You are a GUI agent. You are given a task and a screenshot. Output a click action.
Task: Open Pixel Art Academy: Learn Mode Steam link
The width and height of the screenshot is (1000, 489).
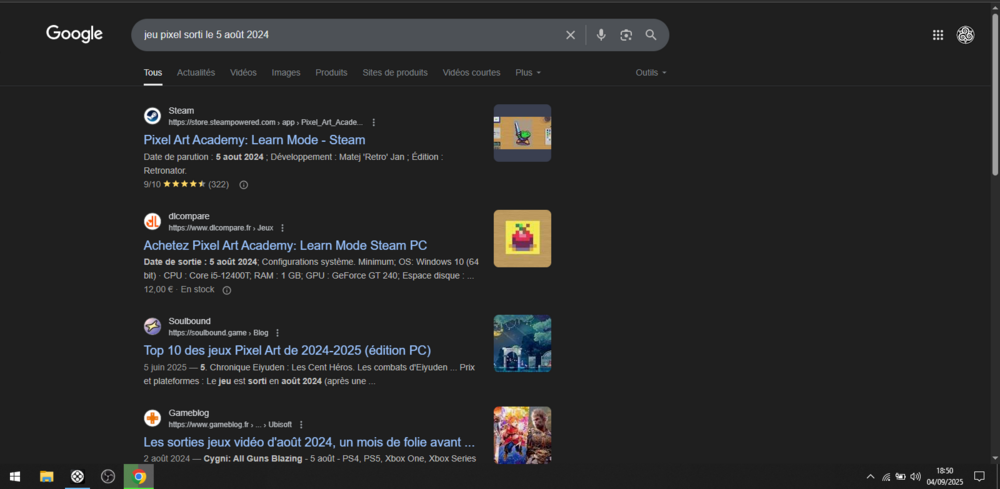[x=254, y=140]
